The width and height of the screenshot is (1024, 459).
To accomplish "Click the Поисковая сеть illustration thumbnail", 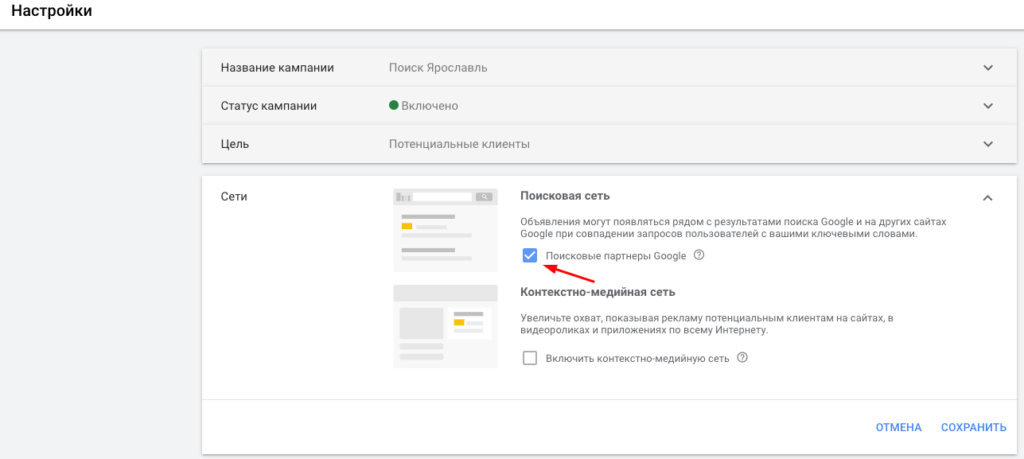I will click(x=445, y=228).
